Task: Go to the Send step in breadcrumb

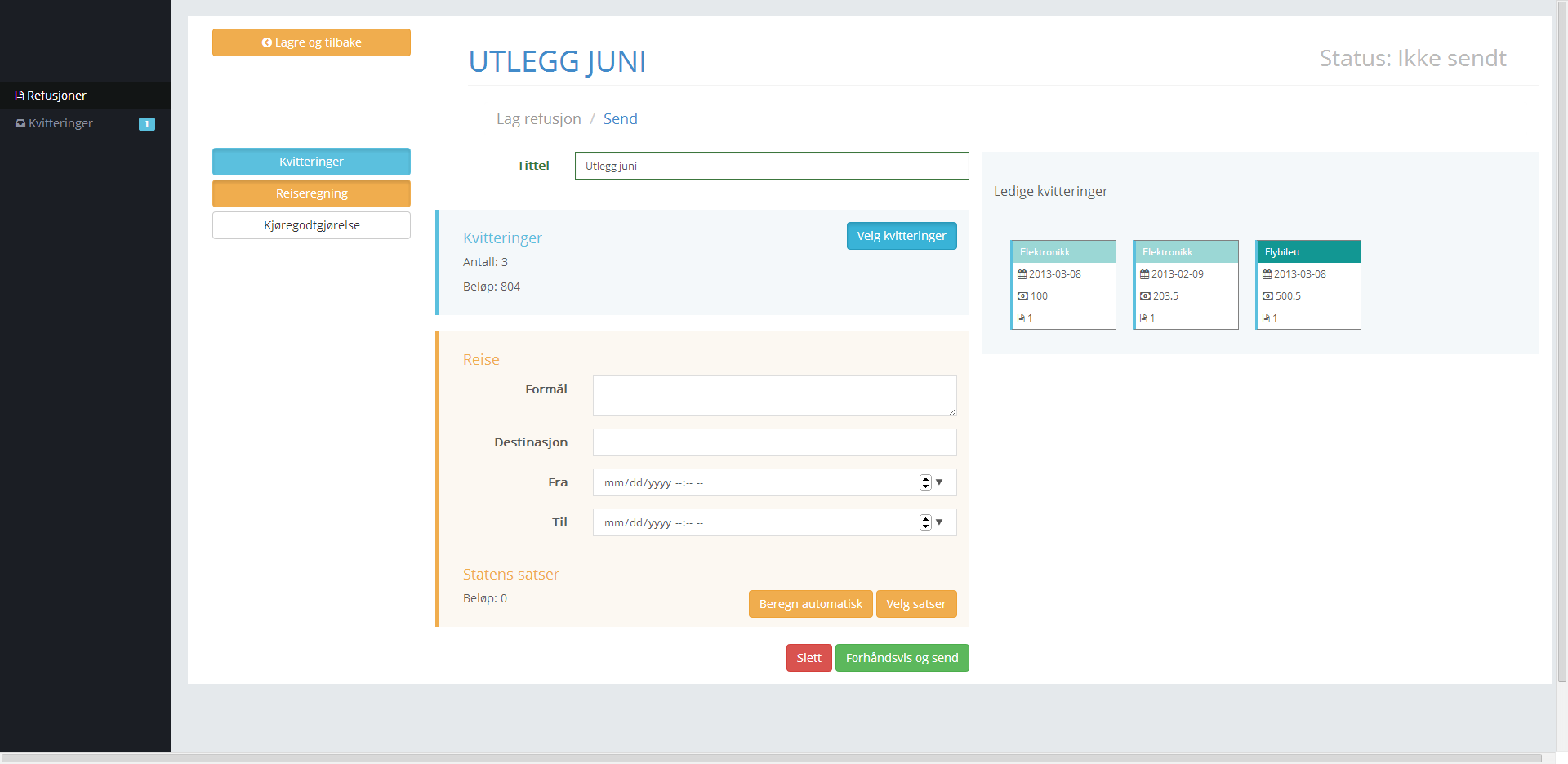Action: click(620, 119)
